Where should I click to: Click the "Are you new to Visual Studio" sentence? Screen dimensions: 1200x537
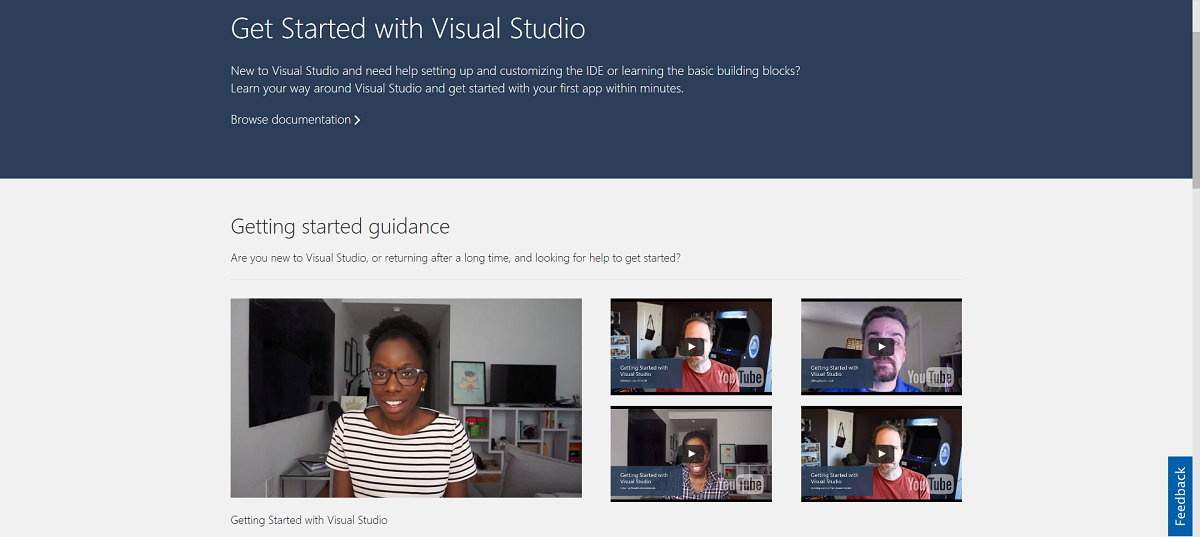[456, 258]
